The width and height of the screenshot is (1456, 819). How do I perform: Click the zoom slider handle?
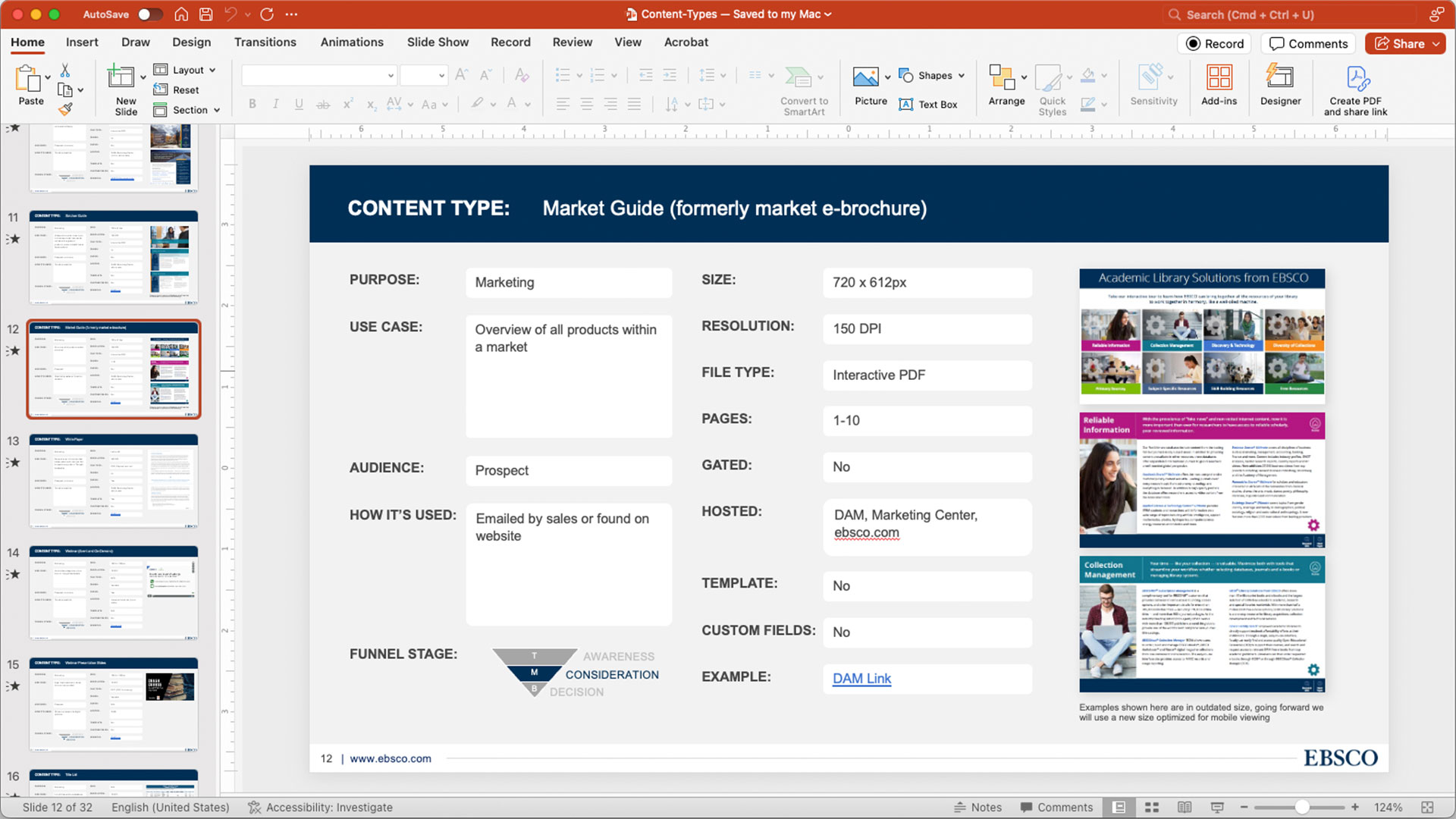1301,808
